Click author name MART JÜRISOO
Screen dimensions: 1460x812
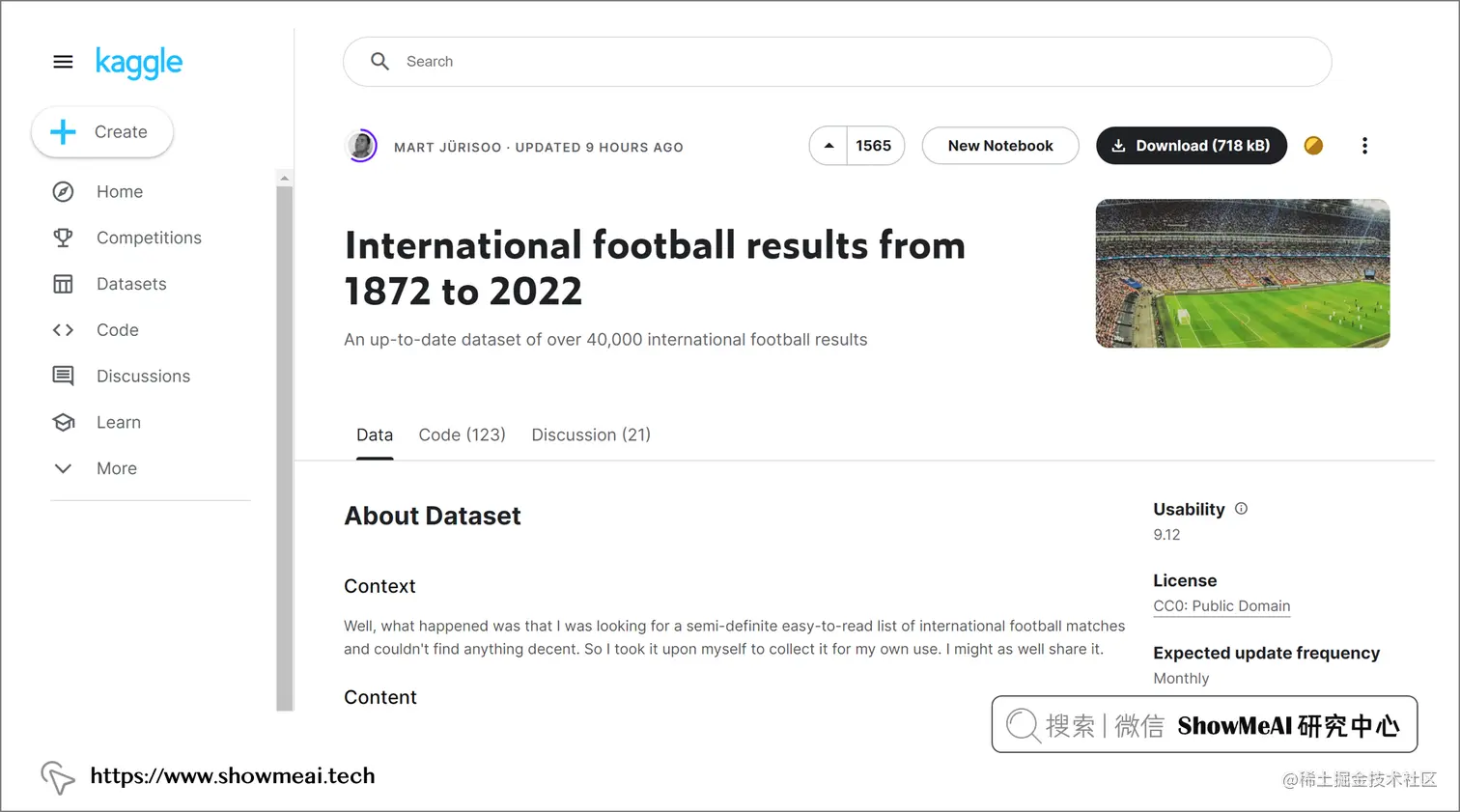tap(448, 148)
